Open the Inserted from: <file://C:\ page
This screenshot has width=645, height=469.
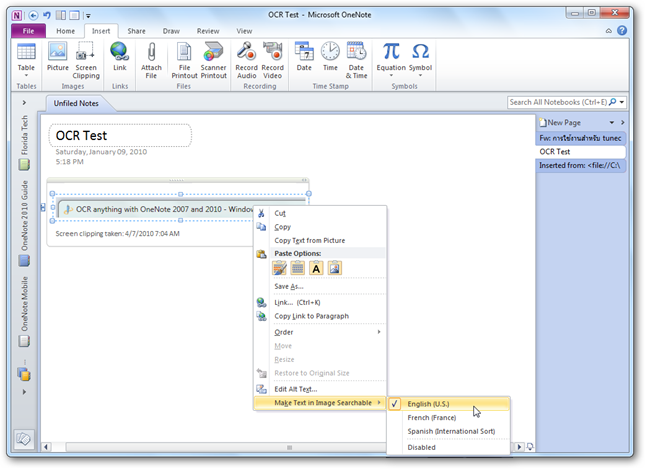coord(580,165)
